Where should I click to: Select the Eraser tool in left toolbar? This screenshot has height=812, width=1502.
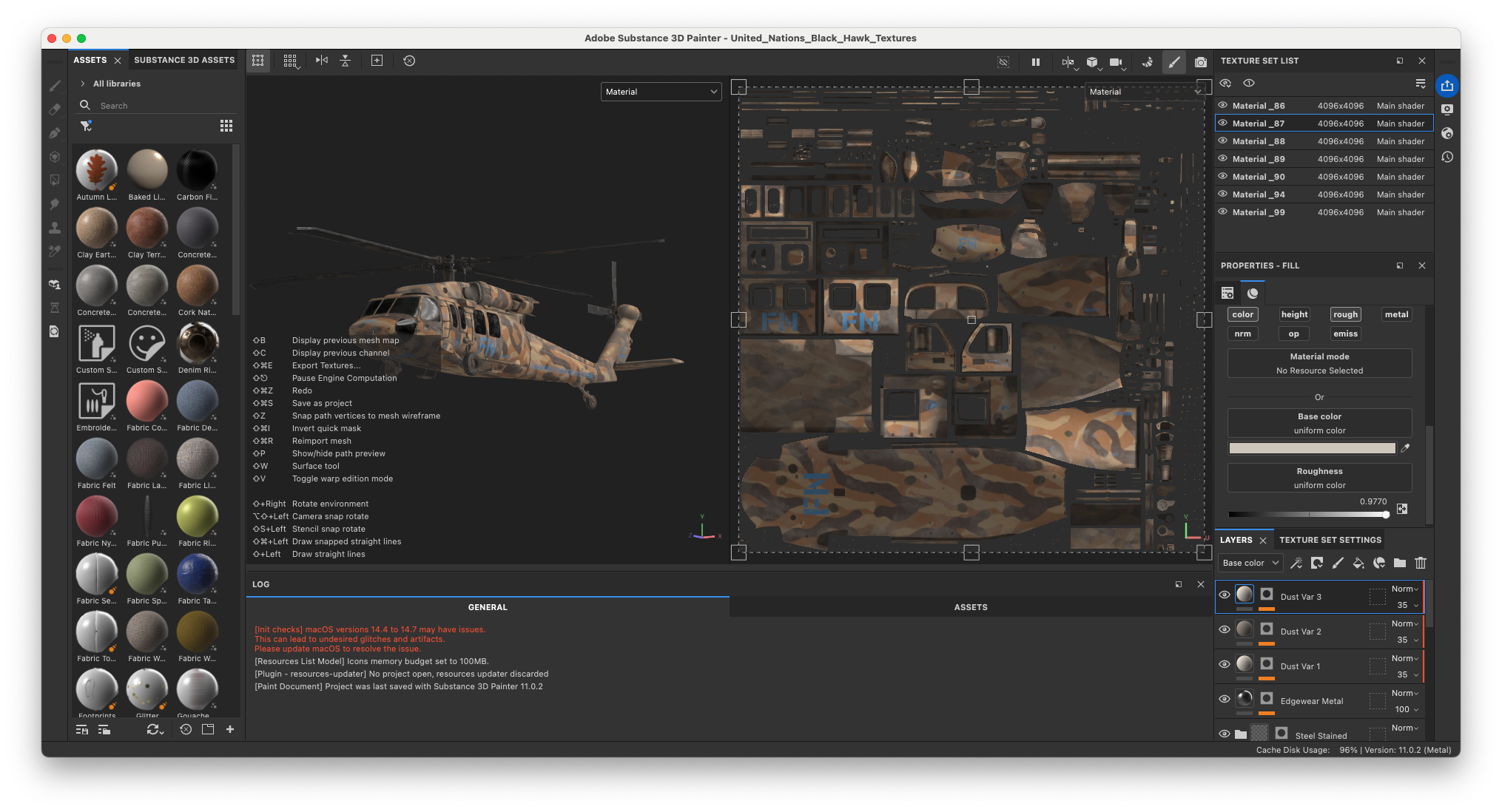54,109
